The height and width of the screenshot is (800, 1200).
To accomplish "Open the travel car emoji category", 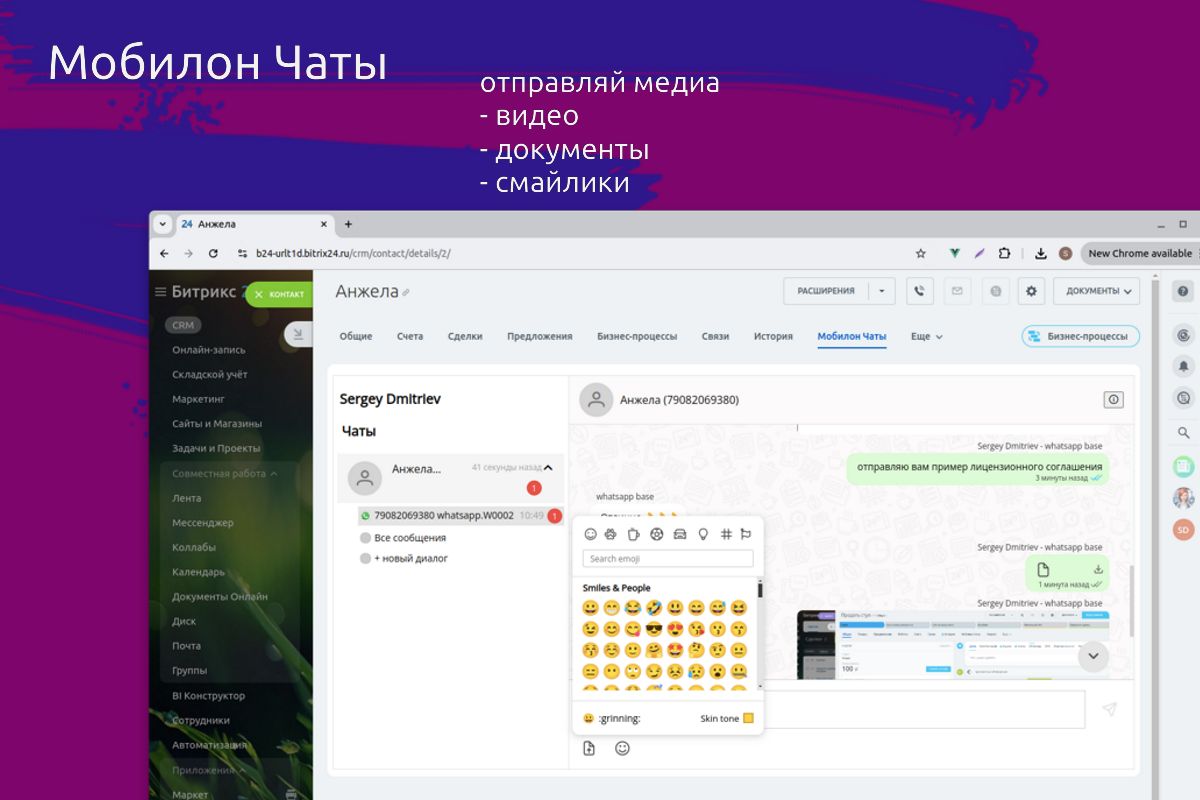I will point(679,534).
